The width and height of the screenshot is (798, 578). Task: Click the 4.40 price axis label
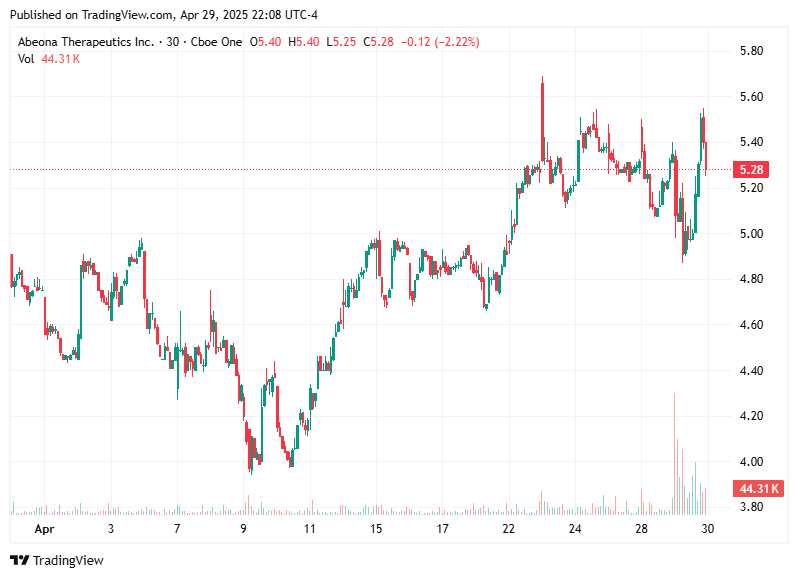click(x=751, y=370)
